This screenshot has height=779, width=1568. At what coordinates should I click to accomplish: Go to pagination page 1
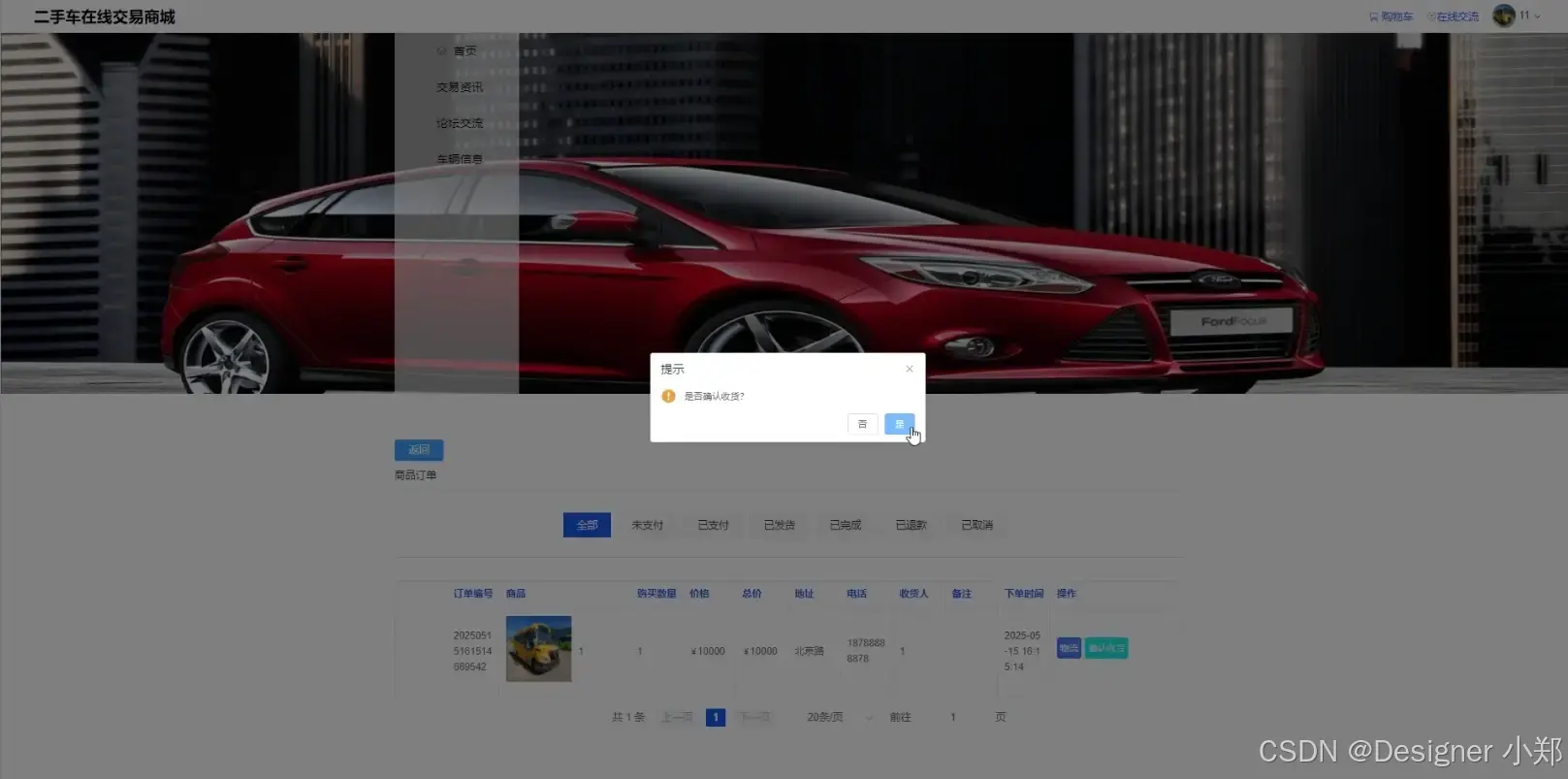(x=716, y=717)
